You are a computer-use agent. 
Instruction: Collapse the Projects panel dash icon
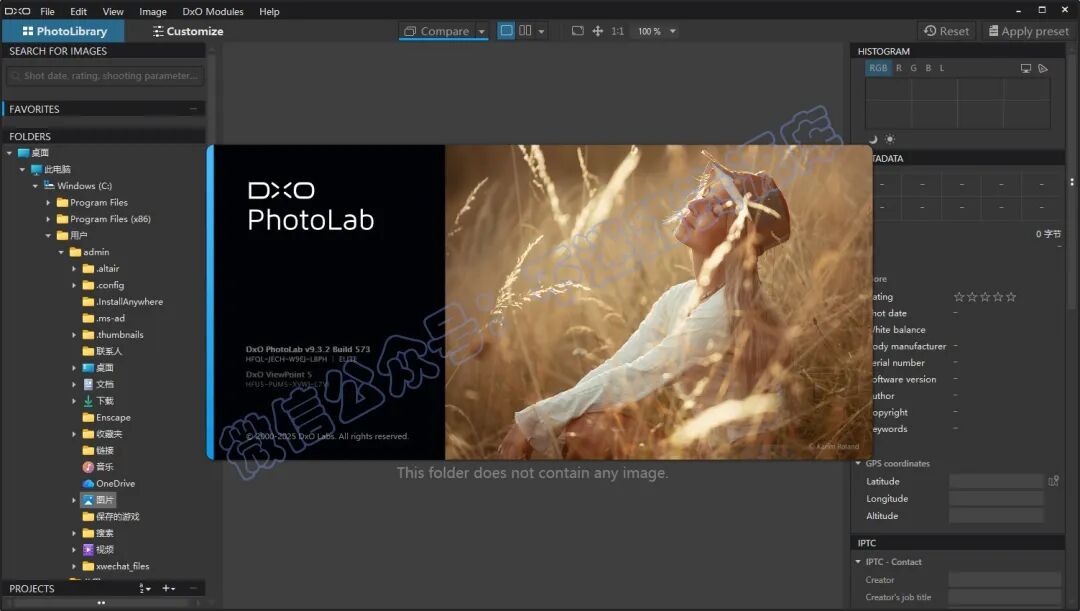point(194,588)
